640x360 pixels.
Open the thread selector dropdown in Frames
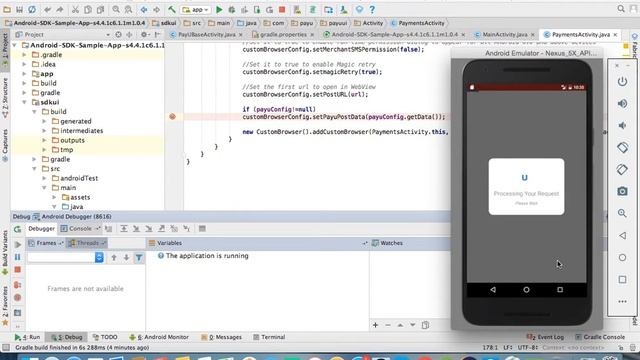99,257
